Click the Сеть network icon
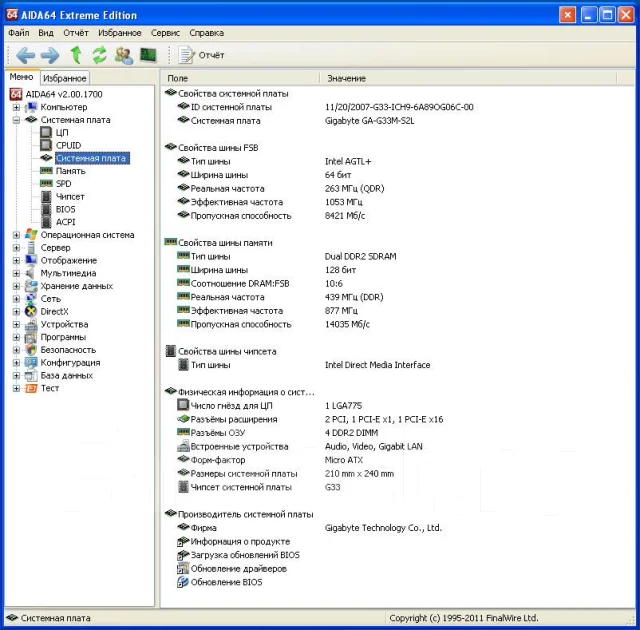This screenshot has height=630, width=640. pos(31,299)
